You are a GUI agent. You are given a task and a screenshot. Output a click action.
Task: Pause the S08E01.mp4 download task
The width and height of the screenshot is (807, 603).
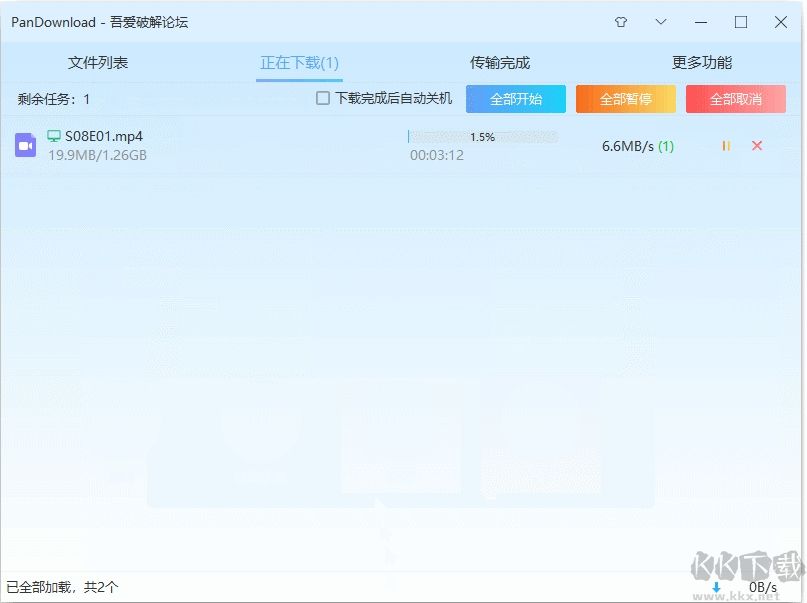pos(726,146)
